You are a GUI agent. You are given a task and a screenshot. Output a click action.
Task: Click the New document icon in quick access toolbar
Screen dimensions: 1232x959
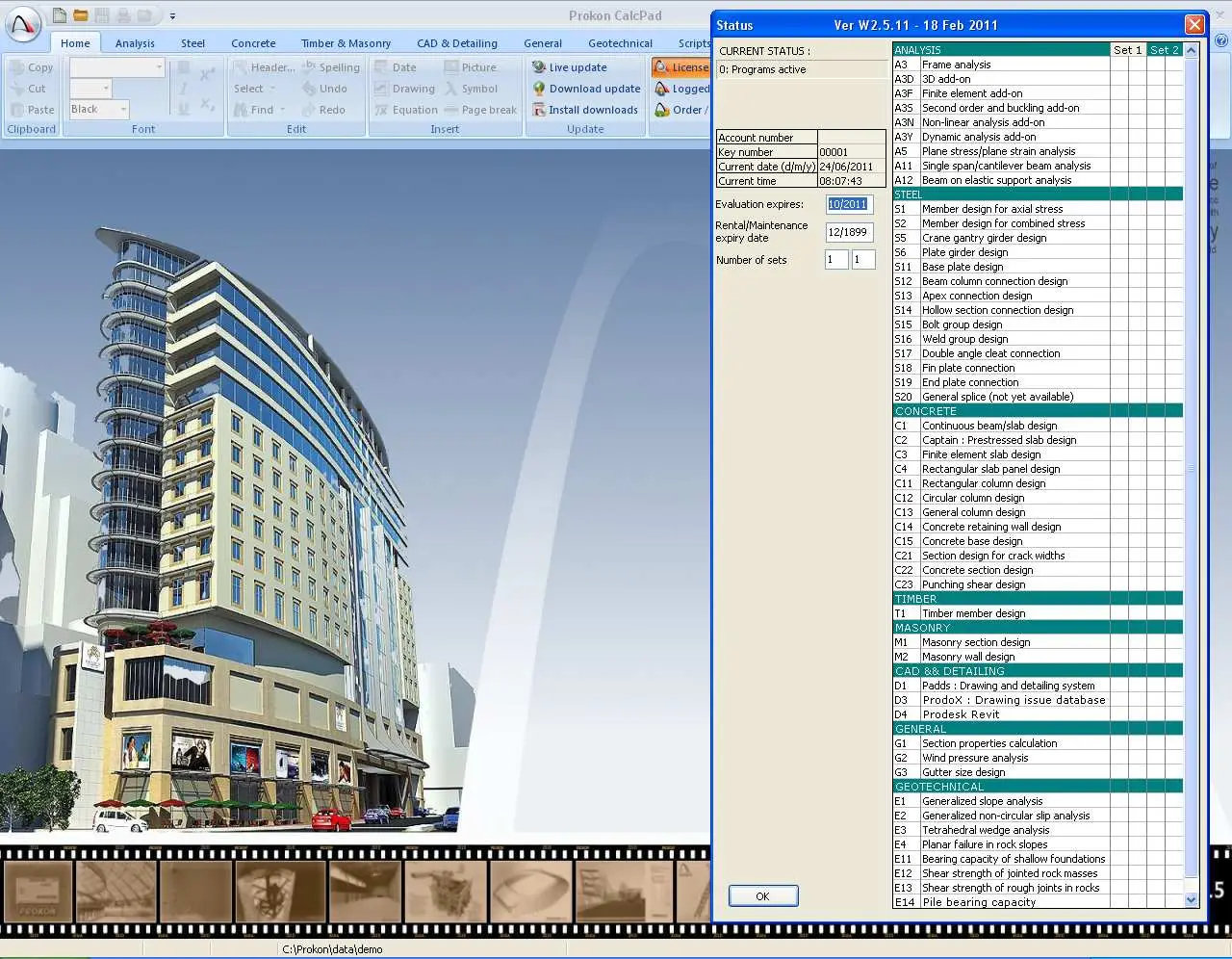coord(60,15)
